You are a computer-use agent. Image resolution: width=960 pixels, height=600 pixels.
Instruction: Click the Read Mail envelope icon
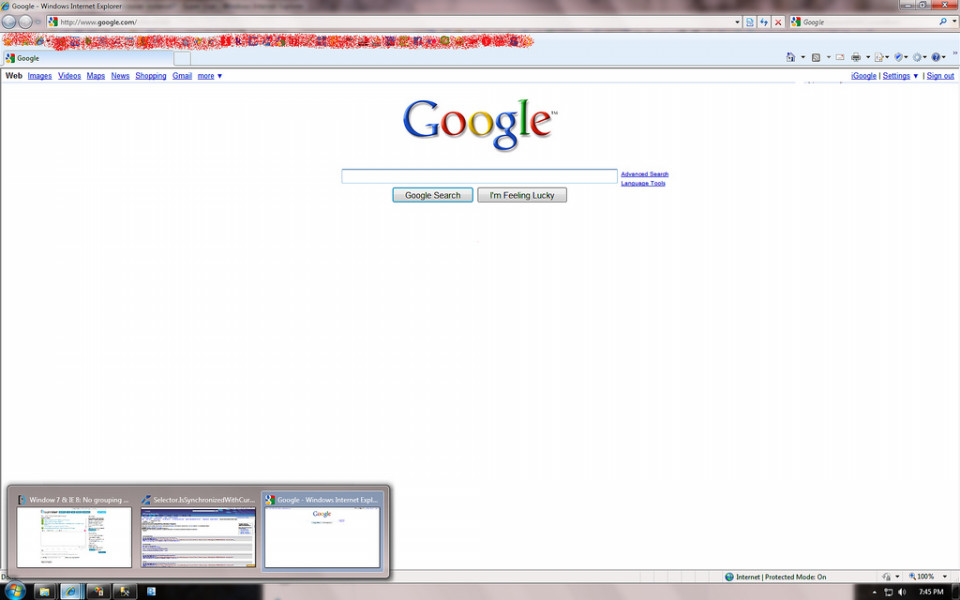840,58
